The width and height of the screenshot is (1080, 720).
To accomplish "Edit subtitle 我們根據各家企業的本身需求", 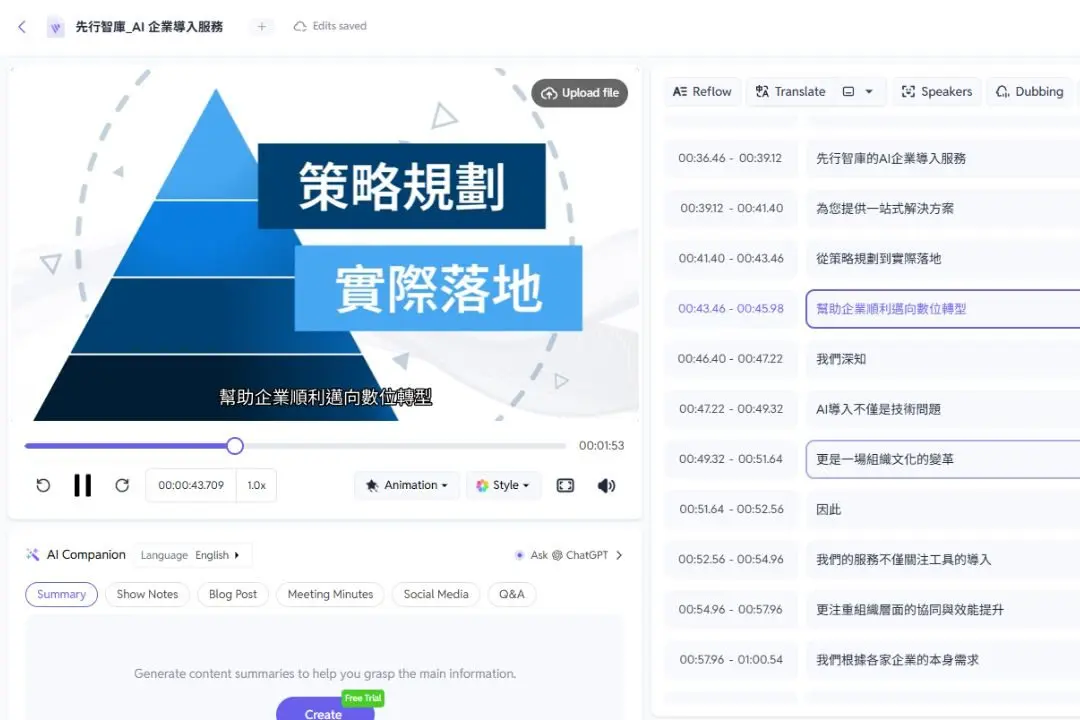I will (943, 660).
